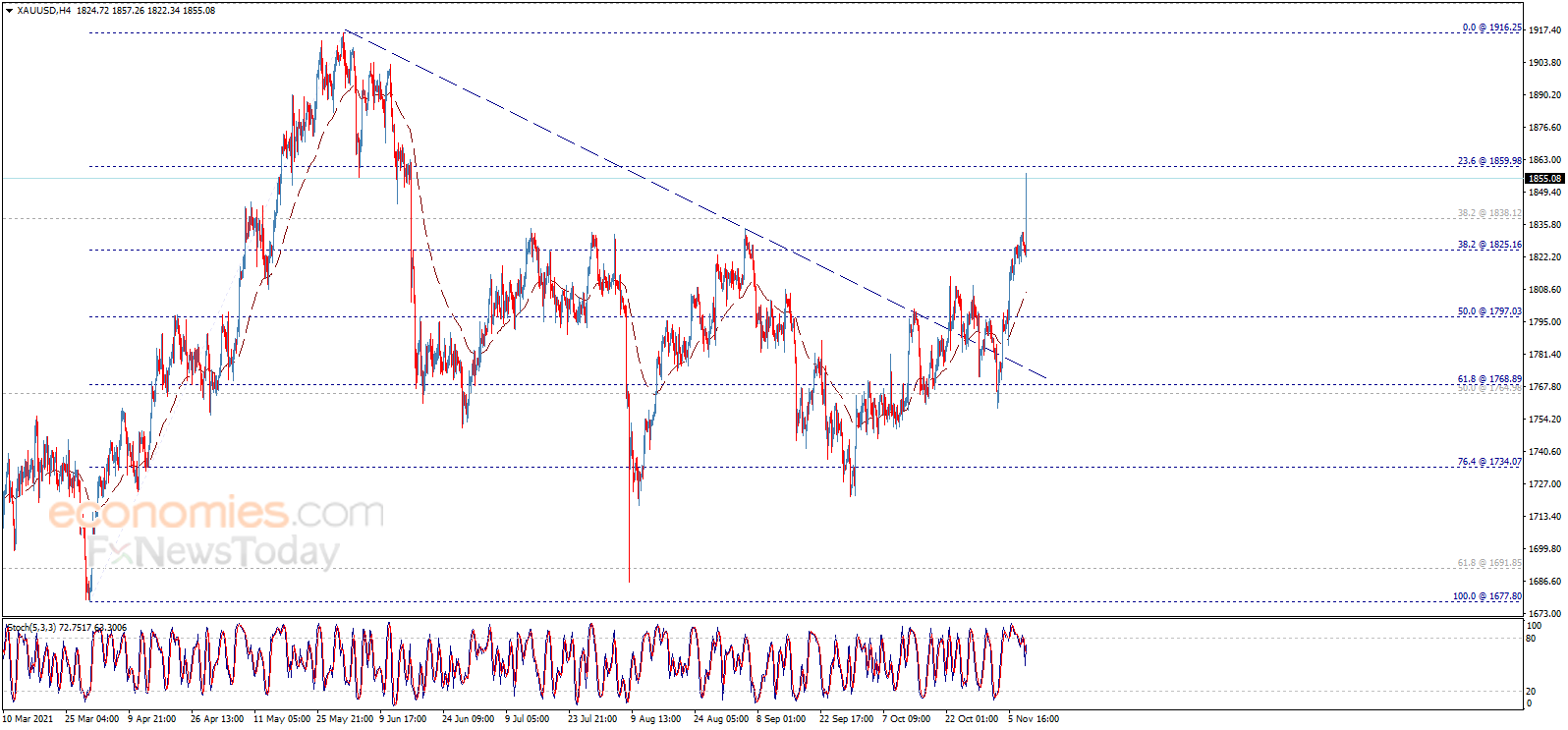
Task: Select the Fibonacci label 50.0 @ 1797.03
Action: 1489,311
